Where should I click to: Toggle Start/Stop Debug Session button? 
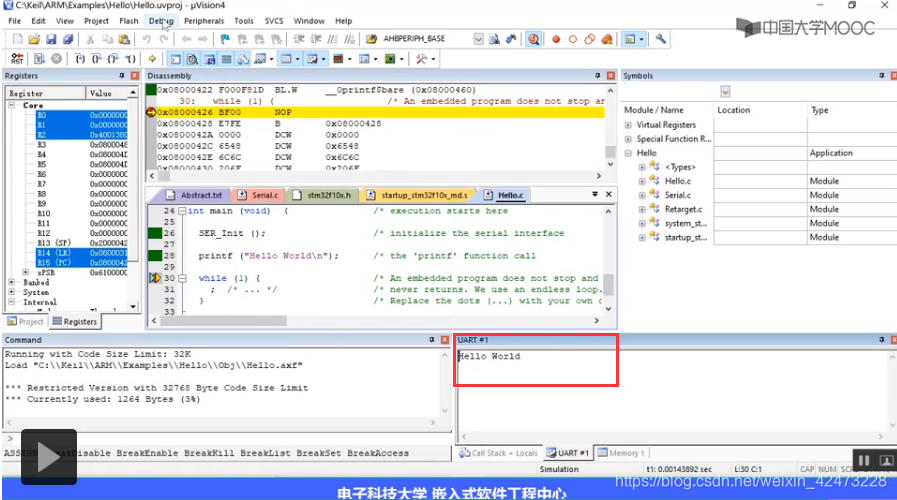point(533,39)
